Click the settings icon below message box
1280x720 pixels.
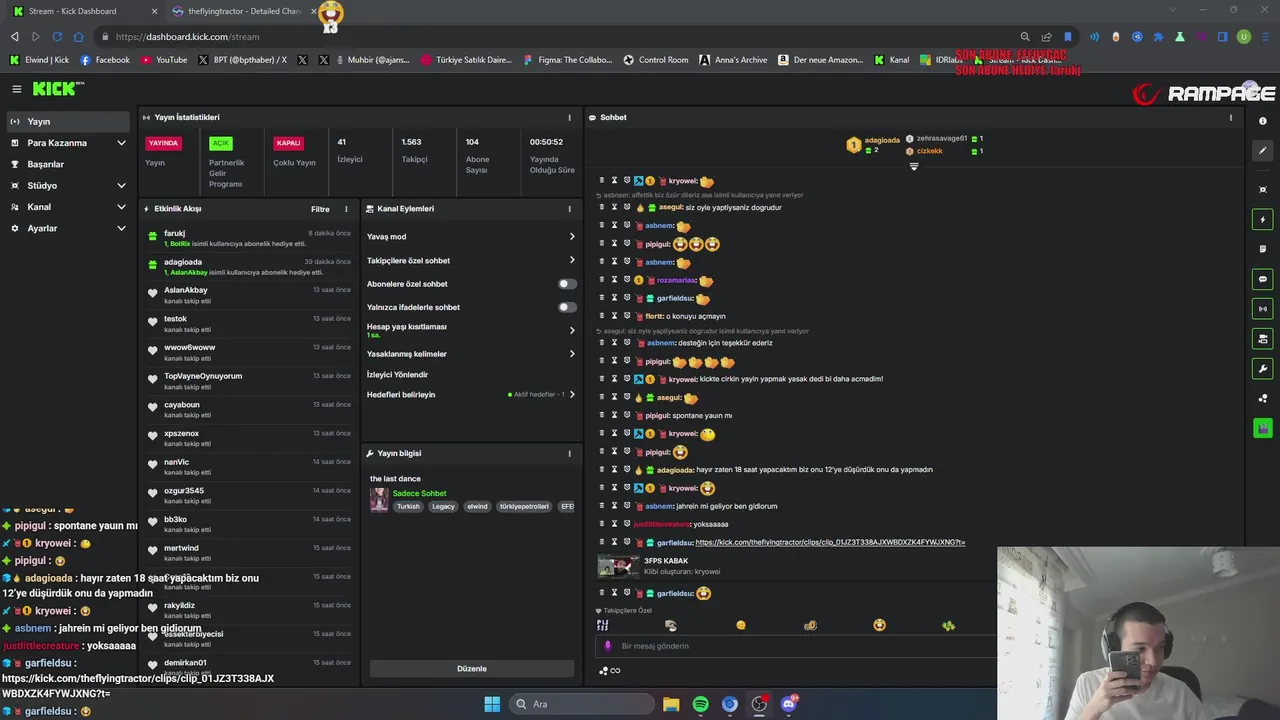603,671
